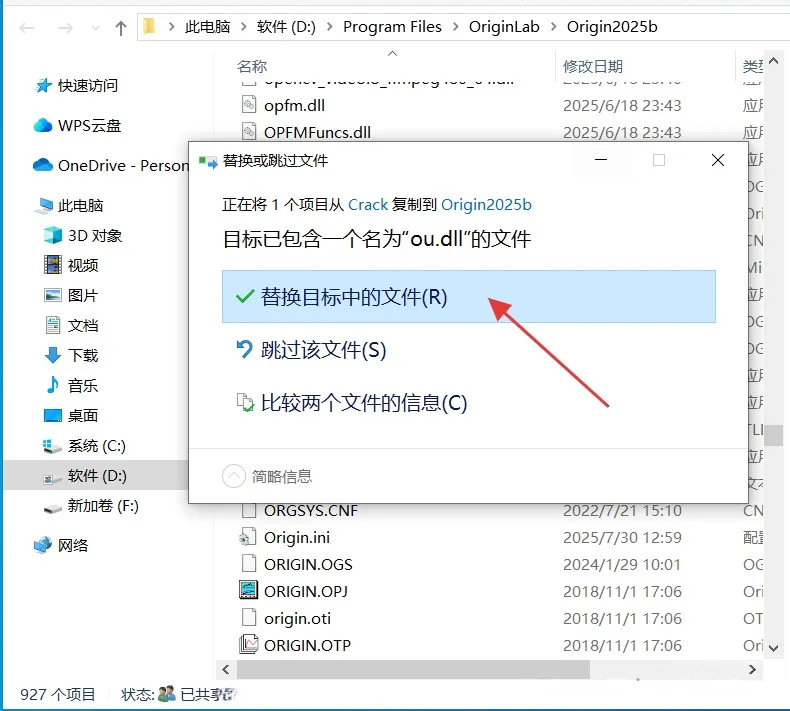Click the Origin.ini gear file icon
Viewport: 790px width, 711px height.
pos(247,536)
